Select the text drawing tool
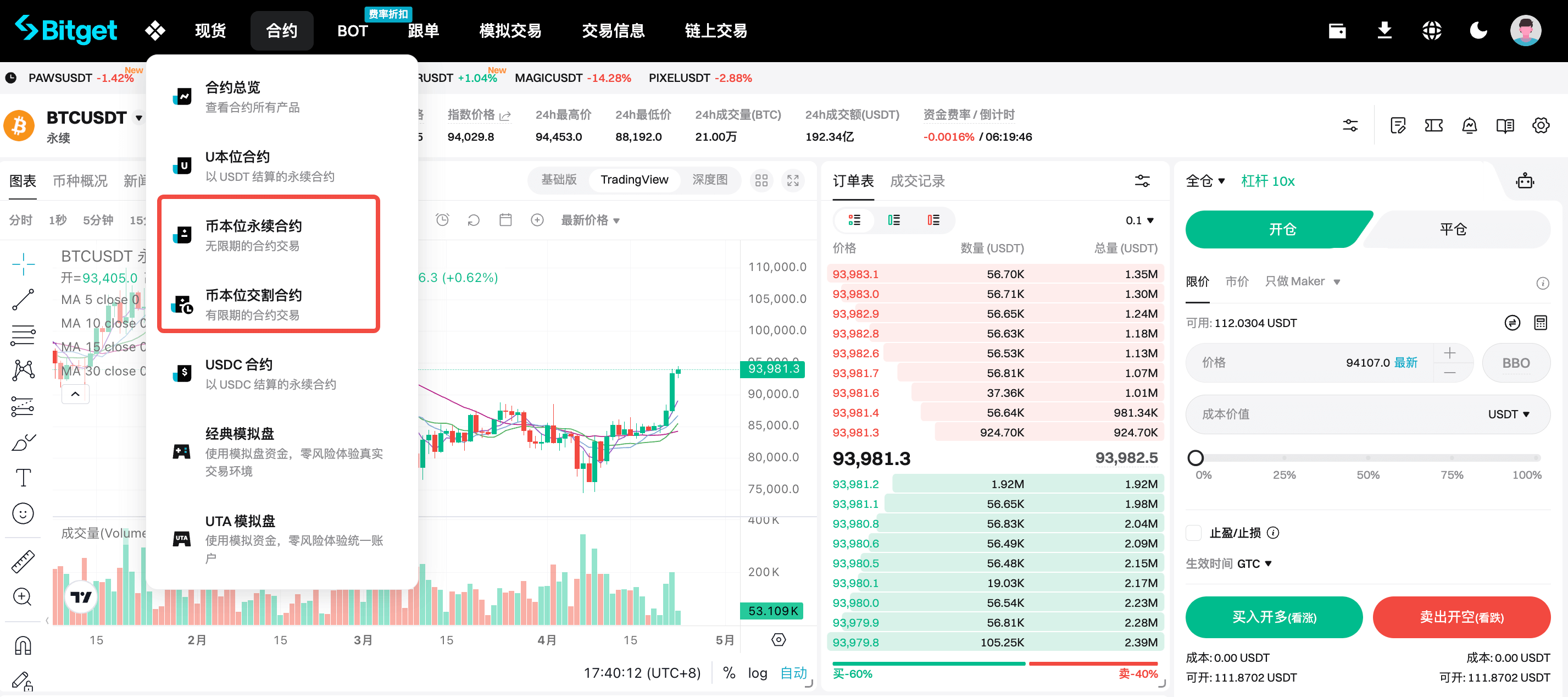 pos(23,478)
